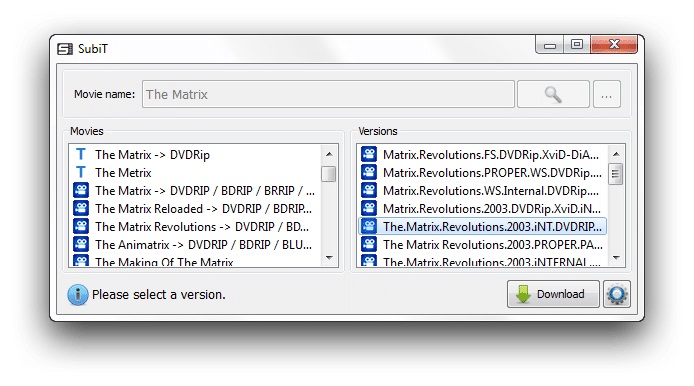The image size is (694, 386).
Task: Select 'Matrix.Revolutions.WS.Internal.DVDRip' version
Action: (x=482, y=191)
